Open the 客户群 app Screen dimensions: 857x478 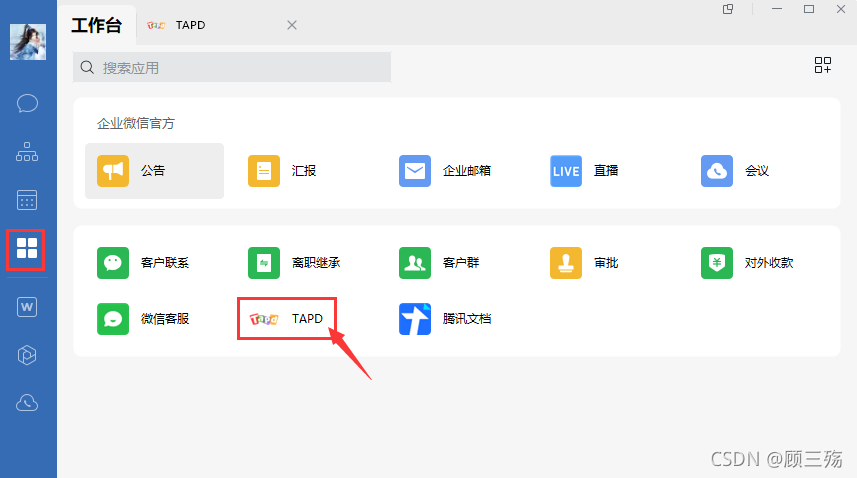pyautogui.click(x=439, y=263)
